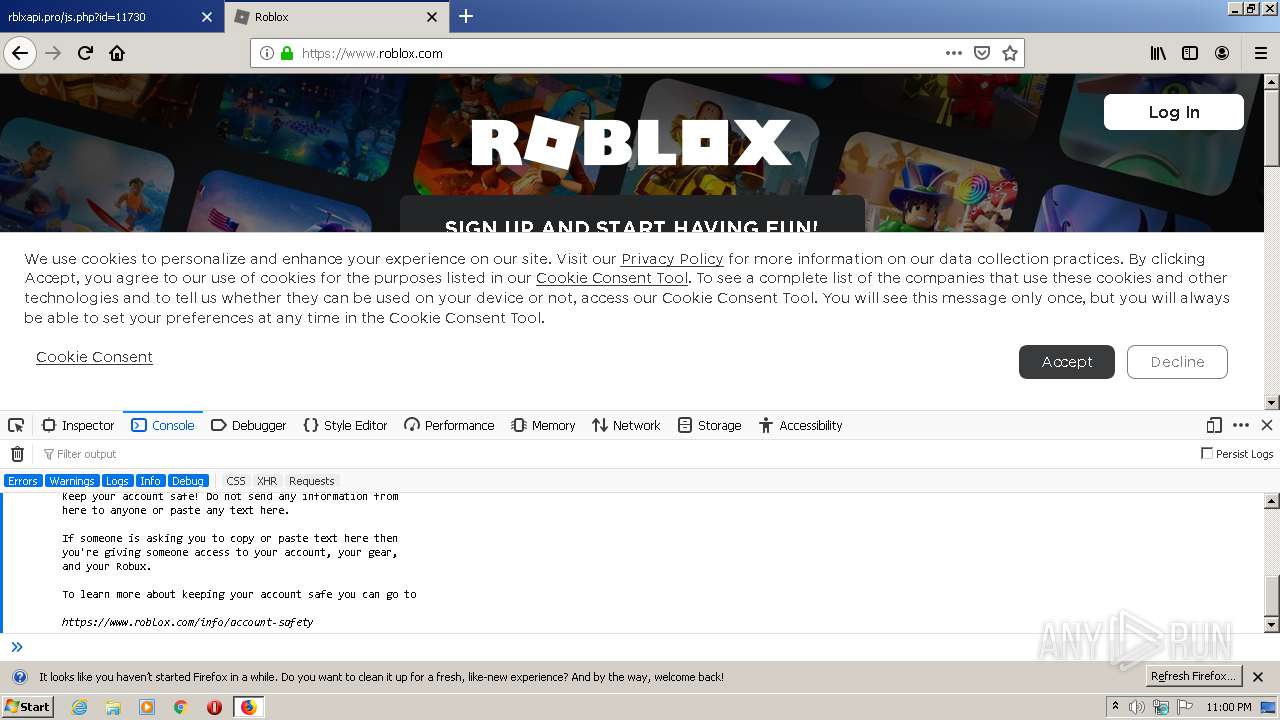
Task: Clear the web console output
Action: (17, 454)
